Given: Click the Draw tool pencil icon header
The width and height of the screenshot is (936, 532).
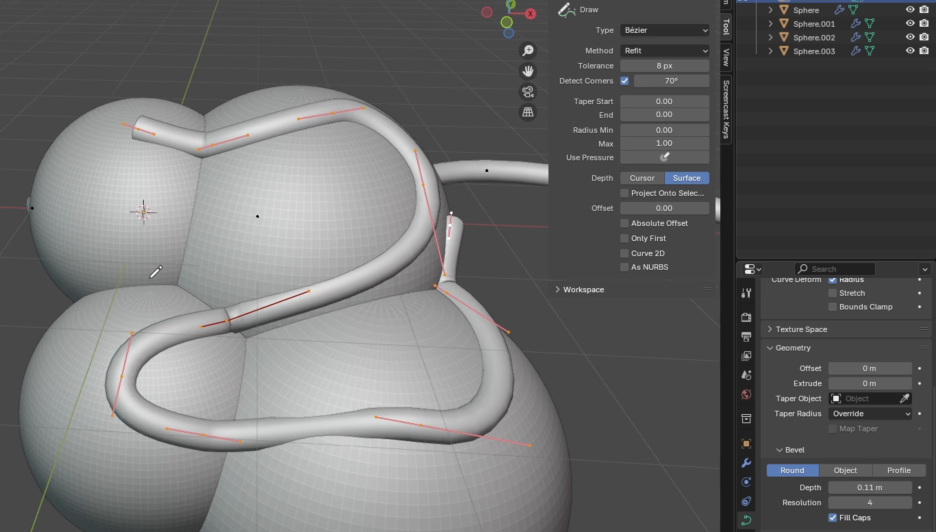Looking at the screenshot, I should [566, 10].
